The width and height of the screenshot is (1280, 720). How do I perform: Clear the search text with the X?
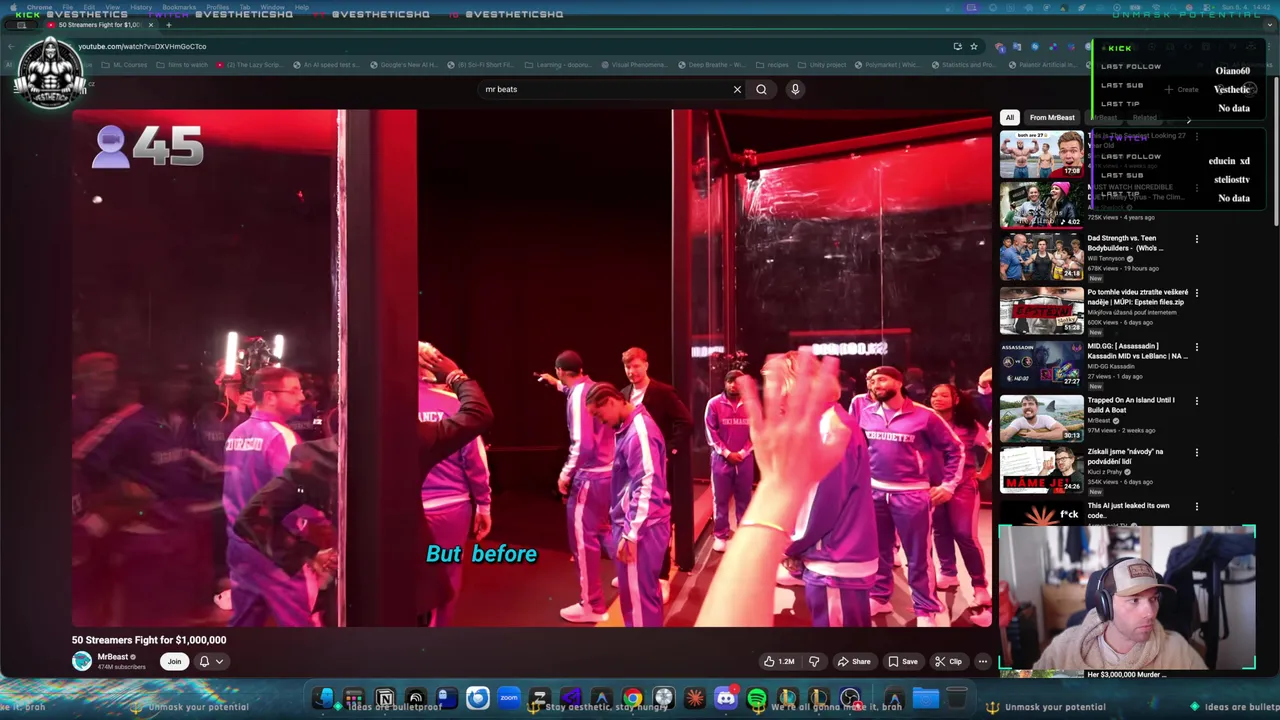tap(737, 89)
